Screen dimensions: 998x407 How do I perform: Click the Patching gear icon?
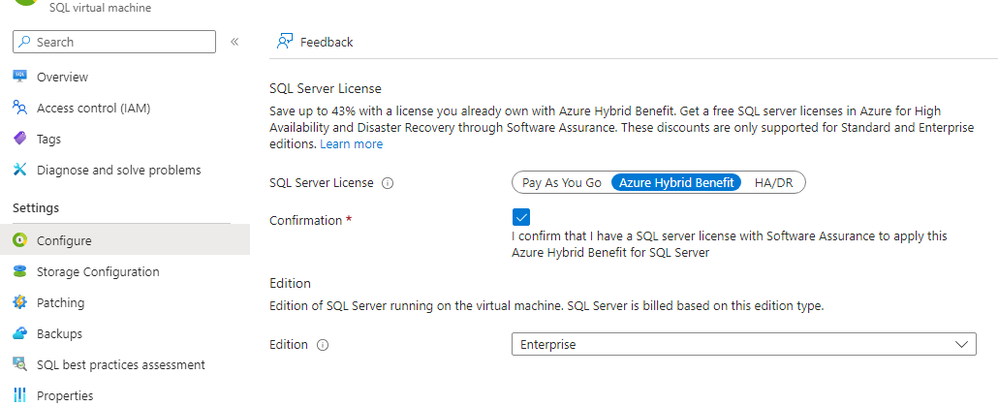(x=19, y=303)
